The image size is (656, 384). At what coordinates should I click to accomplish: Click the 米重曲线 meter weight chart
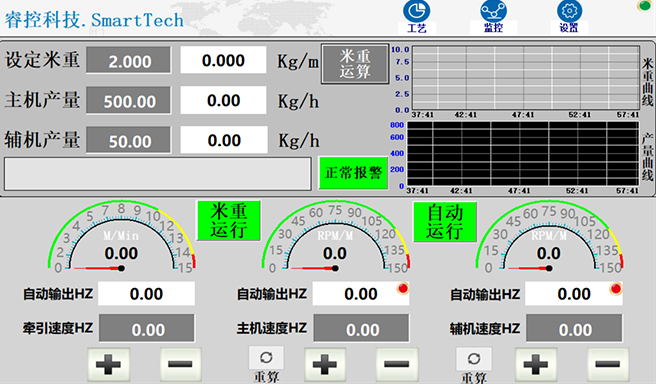[526, 78]
